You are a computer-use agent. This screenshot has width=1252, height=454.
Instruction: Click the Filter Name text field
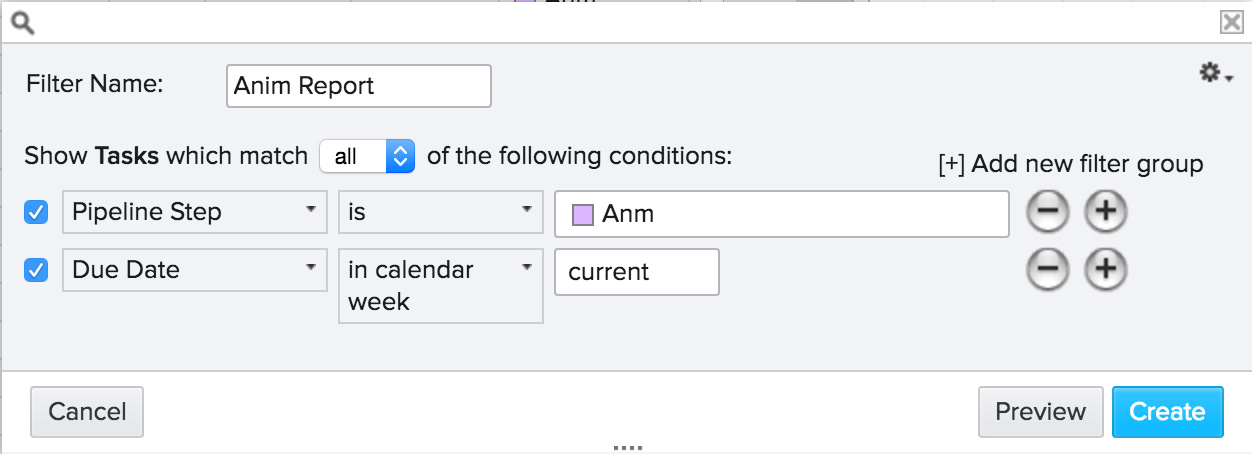359,86
